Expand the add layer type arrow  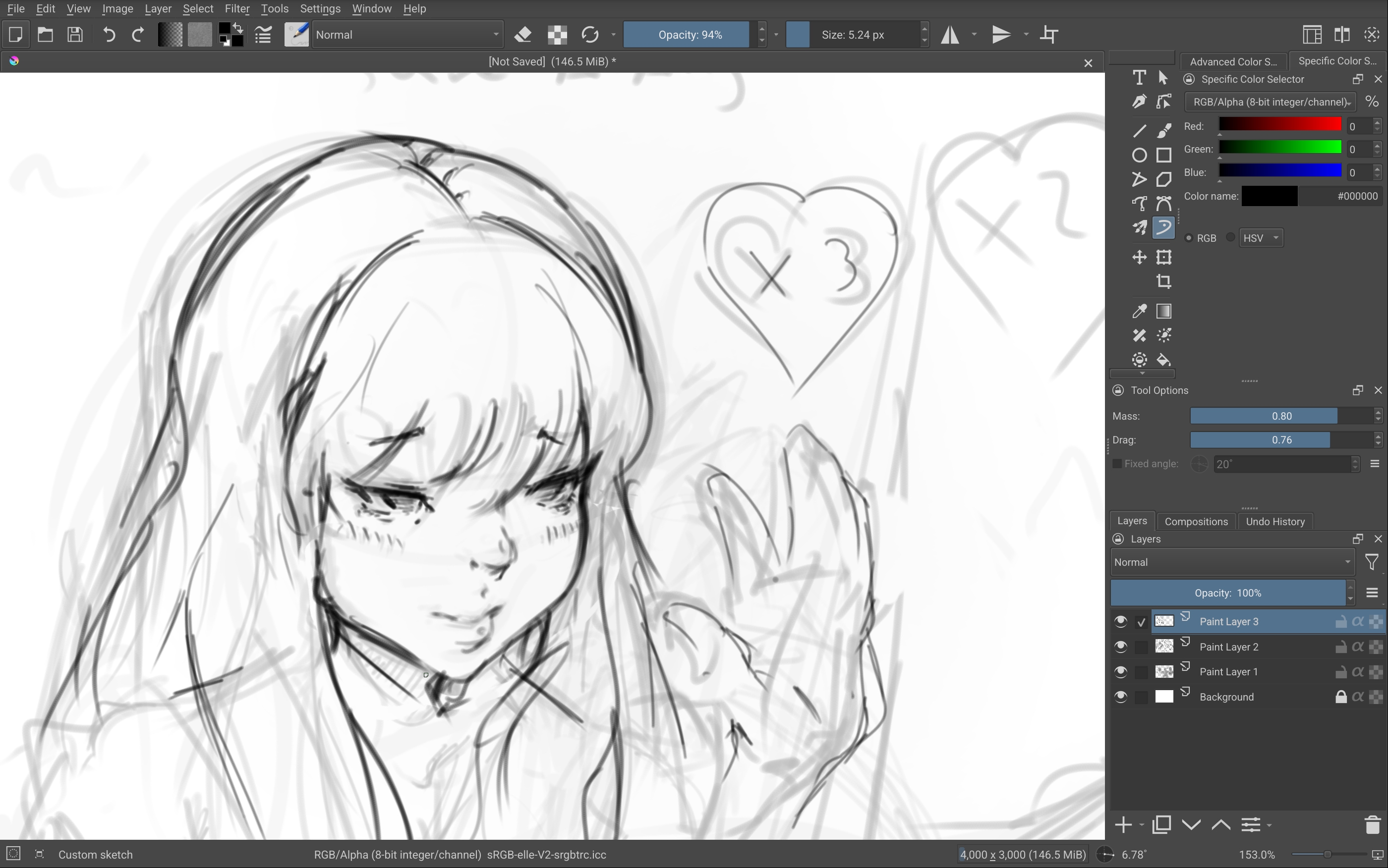click(1142, 825)
